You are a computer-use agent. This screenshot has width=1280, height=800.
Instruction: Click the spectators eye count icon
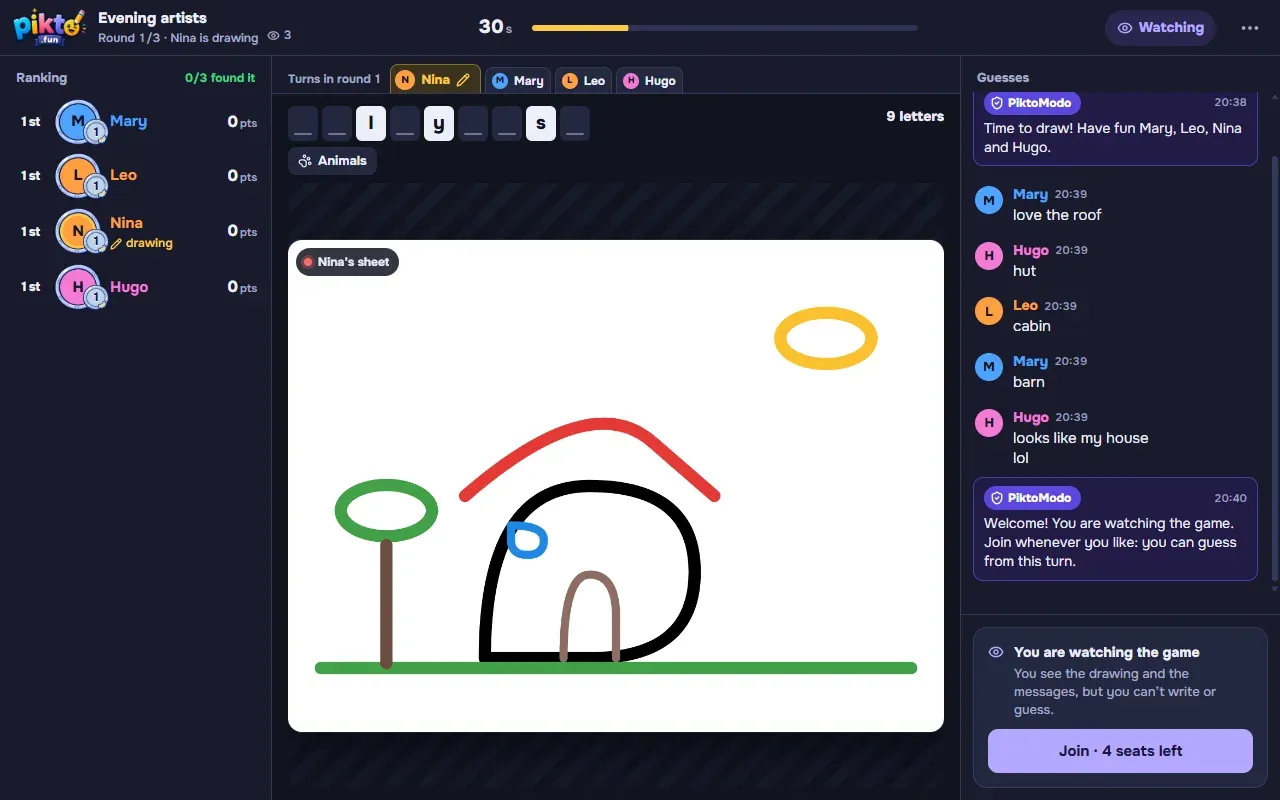point(273,36)
